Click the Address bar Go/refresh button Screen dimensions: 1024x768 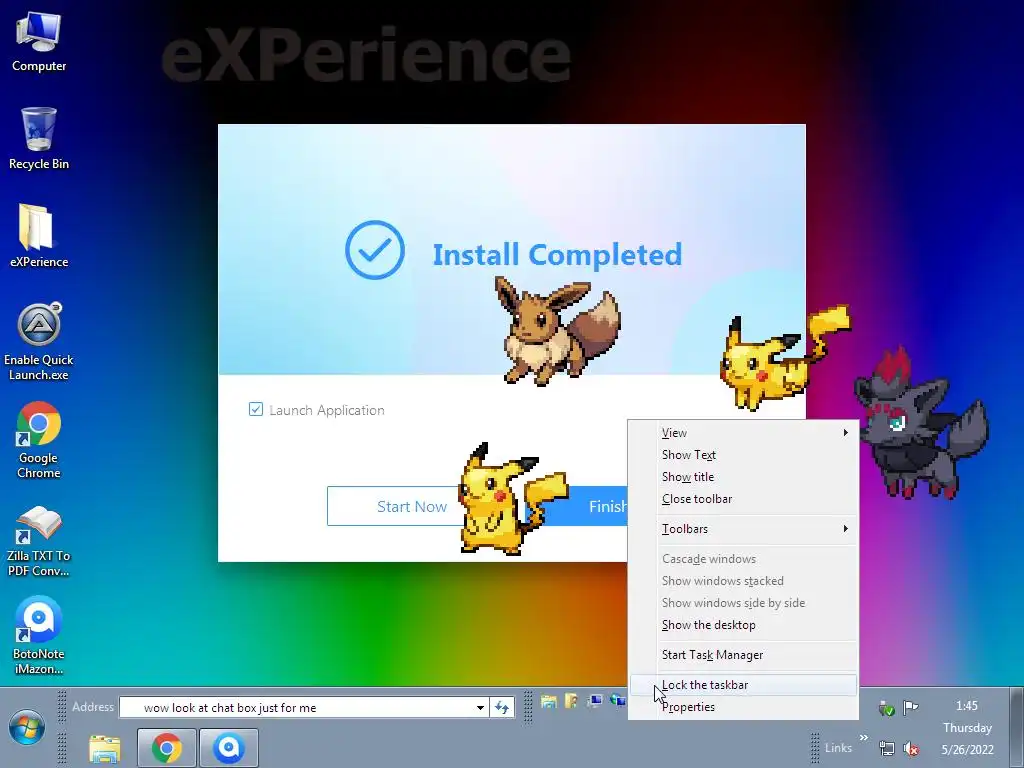point(502,707)
